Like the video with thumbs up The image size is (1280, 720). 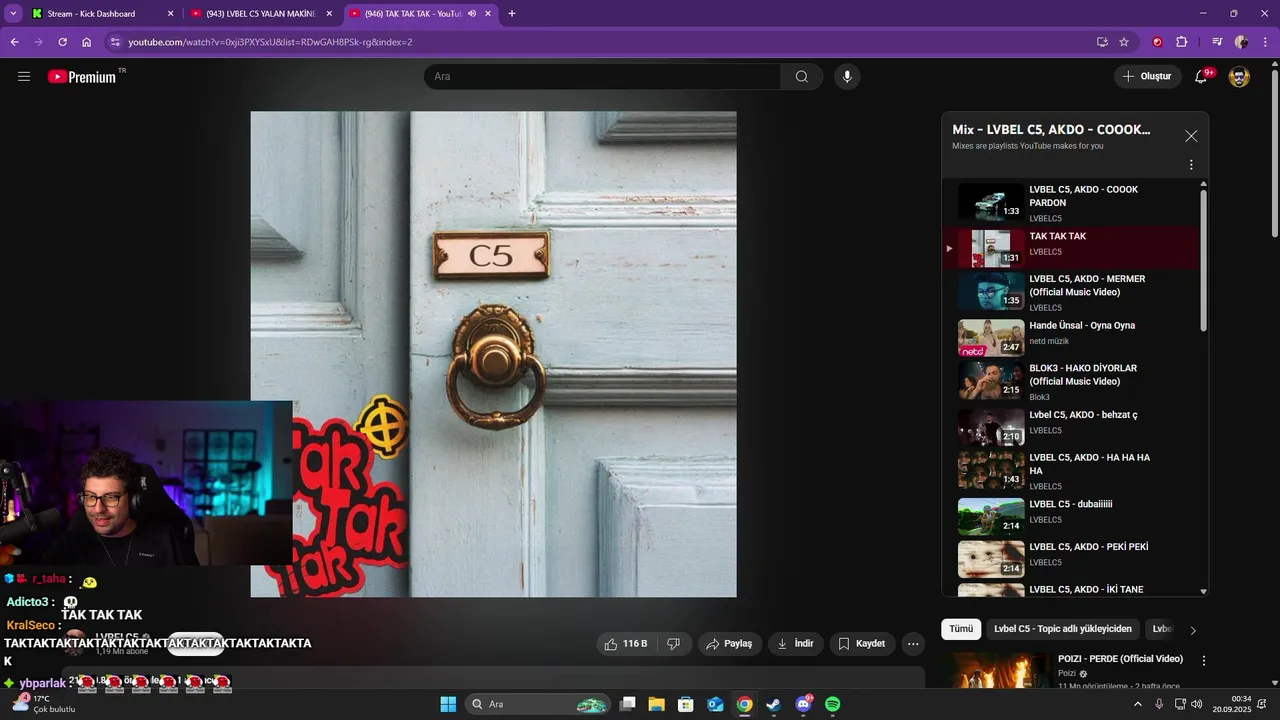point(626,644)
